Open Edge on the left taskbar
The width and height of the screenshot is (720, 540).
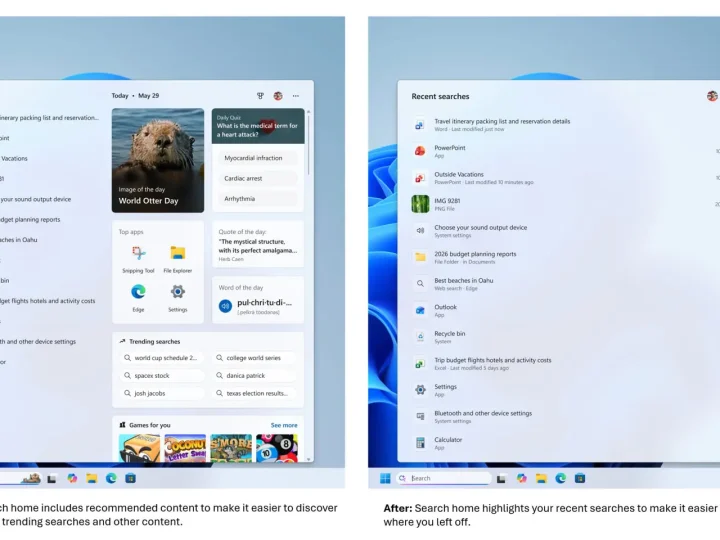[x=111, y=478]
